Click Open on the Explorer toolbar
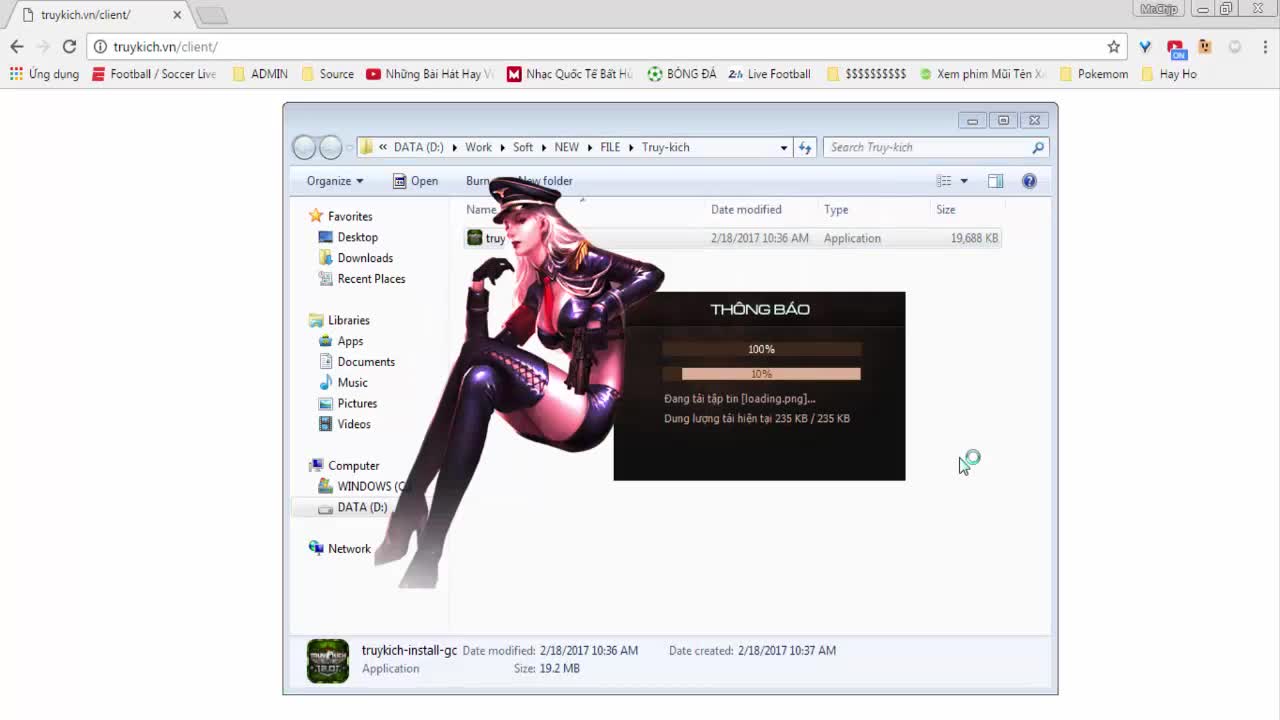Image resolution: width=1280 pixels, height=720 pixels. coord(415,181)
